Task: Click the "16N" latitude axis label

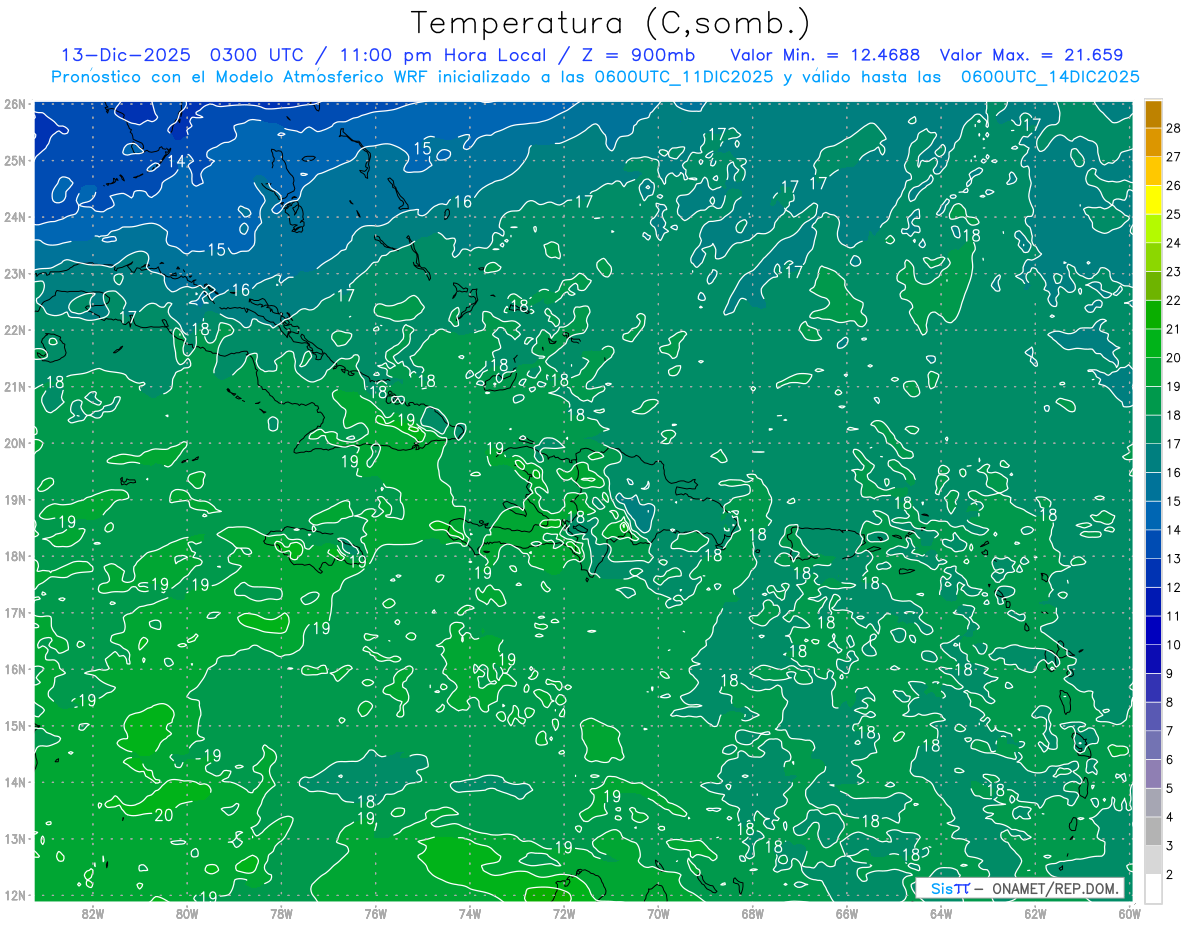Action: [15, 669]
